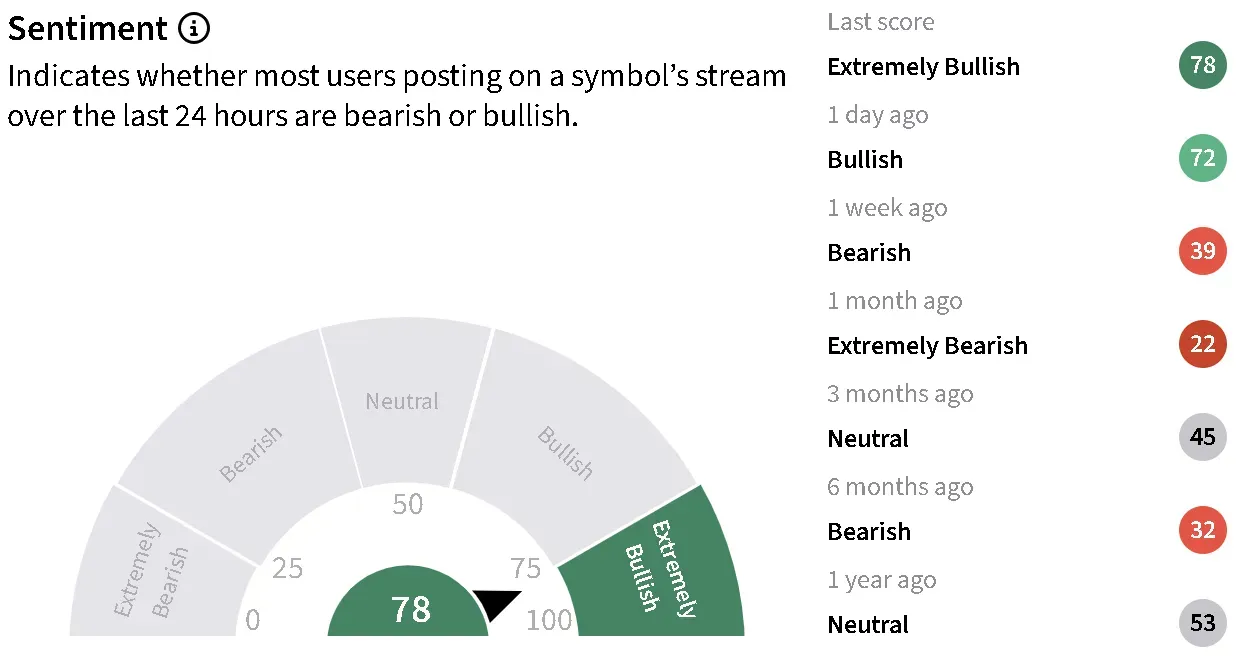
Task: Click the light green 72 score badge
Action: [x=1202, y=159]
